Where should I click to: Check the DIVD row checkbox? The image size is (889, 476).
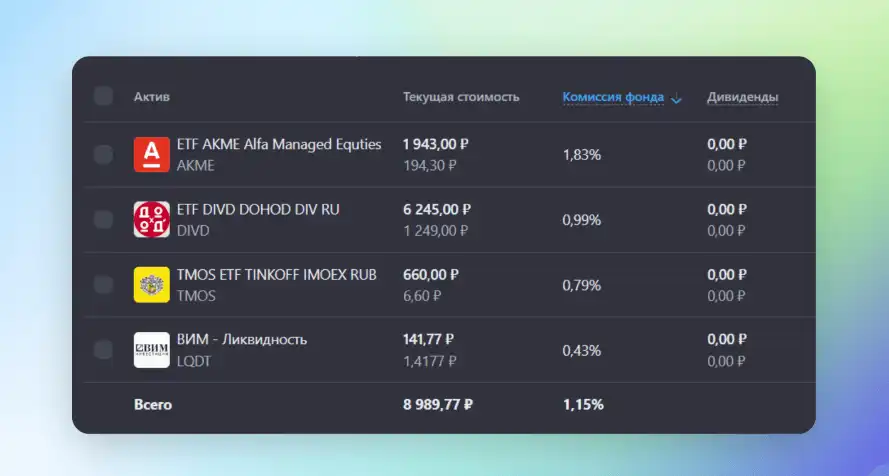pos(103,219)
